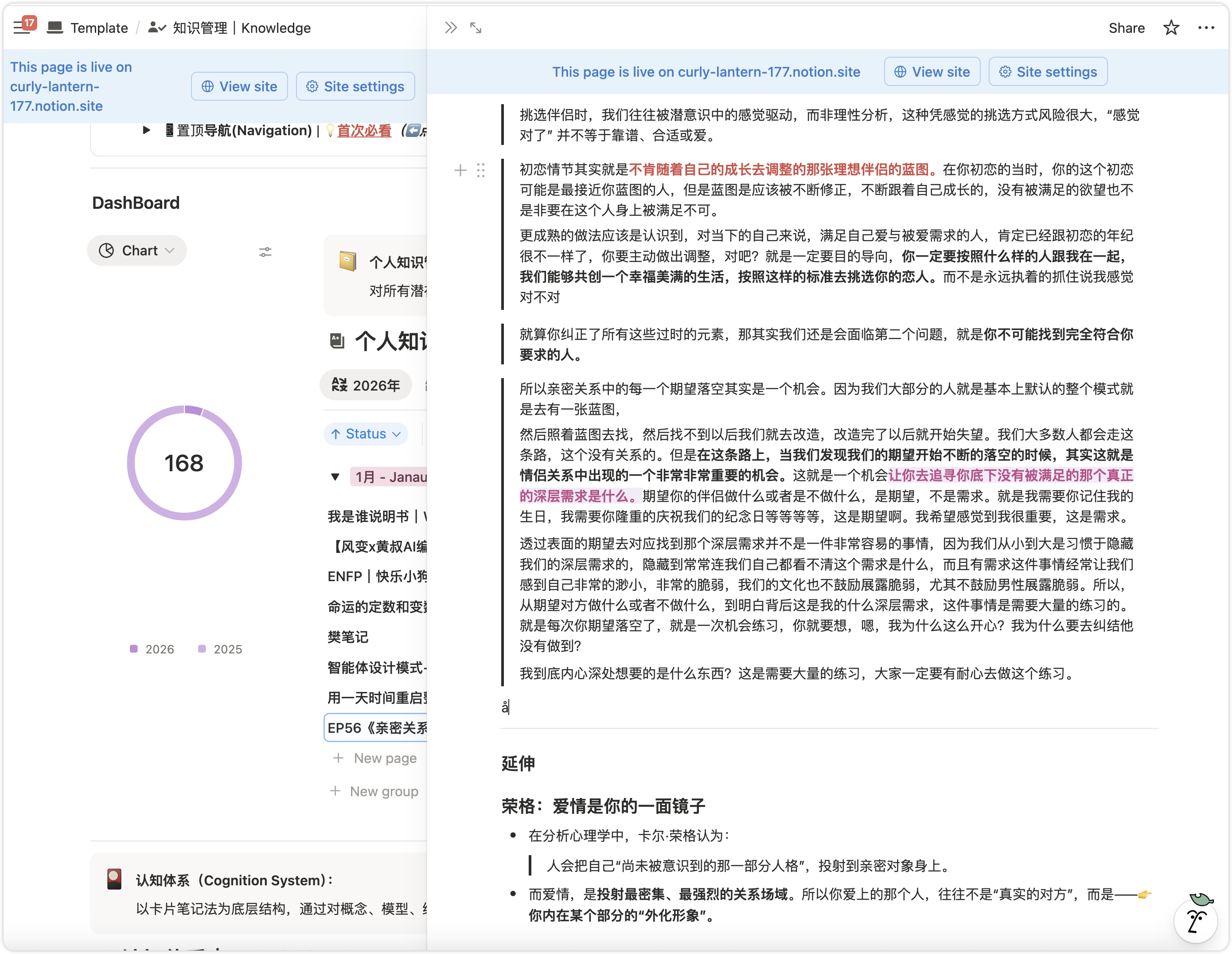Open the Chart view dropdown

coord(136,250)
